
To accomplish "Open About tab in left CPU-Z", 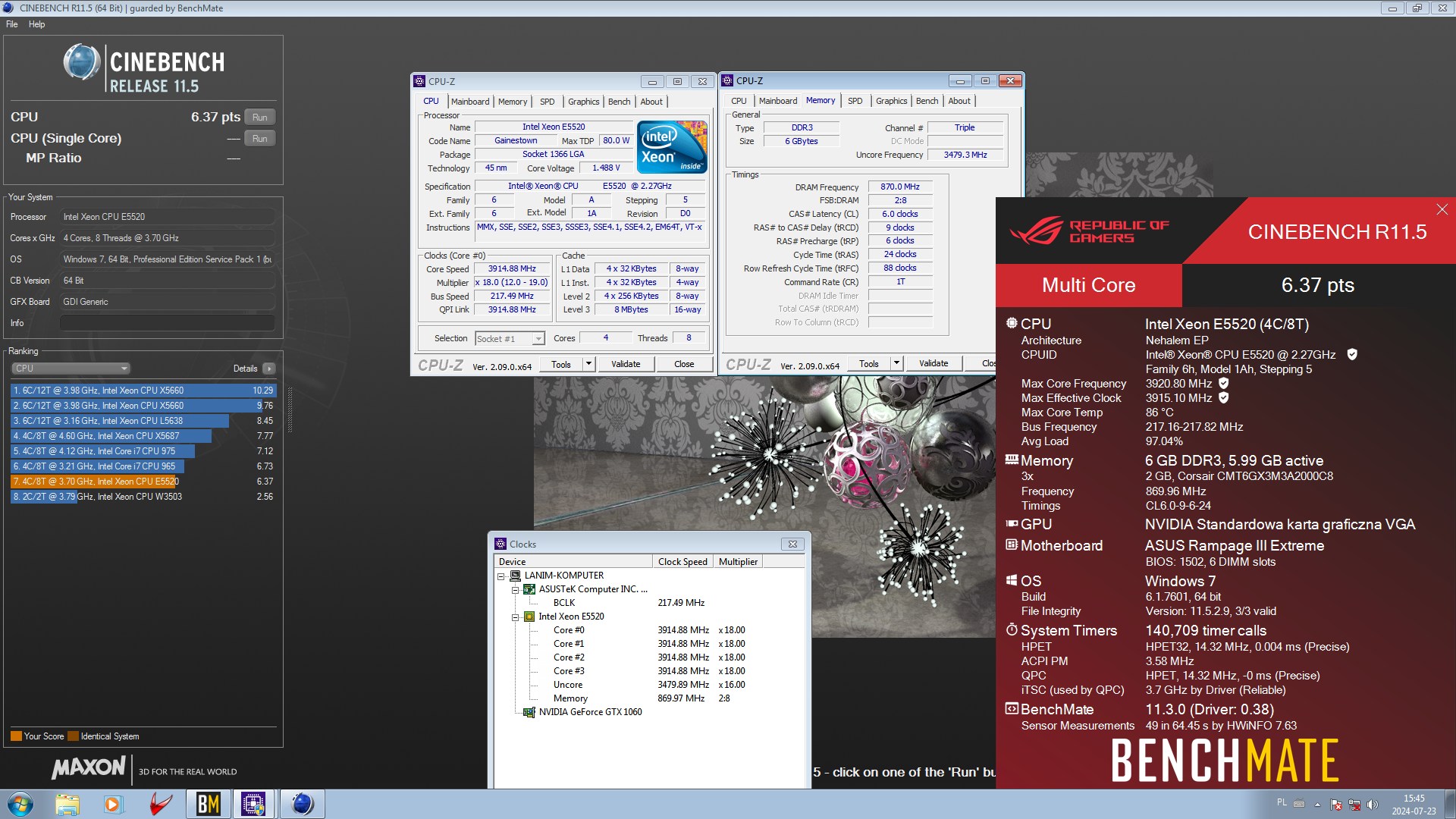I will point(651,102).
